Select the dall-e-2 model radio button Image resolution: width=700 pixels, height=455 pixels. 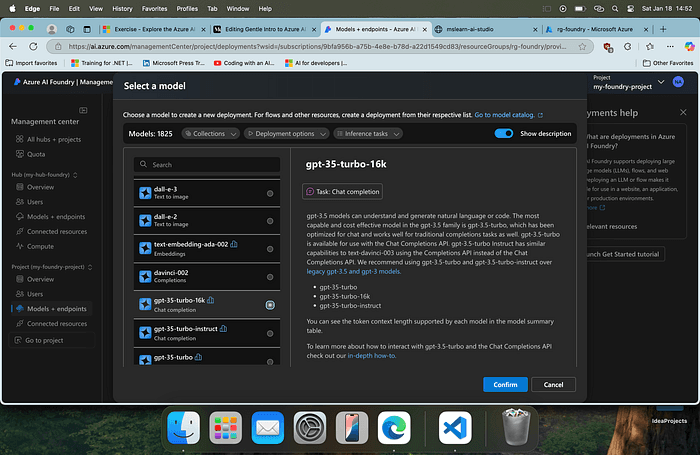pyautogui.click(x=270, y=221)
